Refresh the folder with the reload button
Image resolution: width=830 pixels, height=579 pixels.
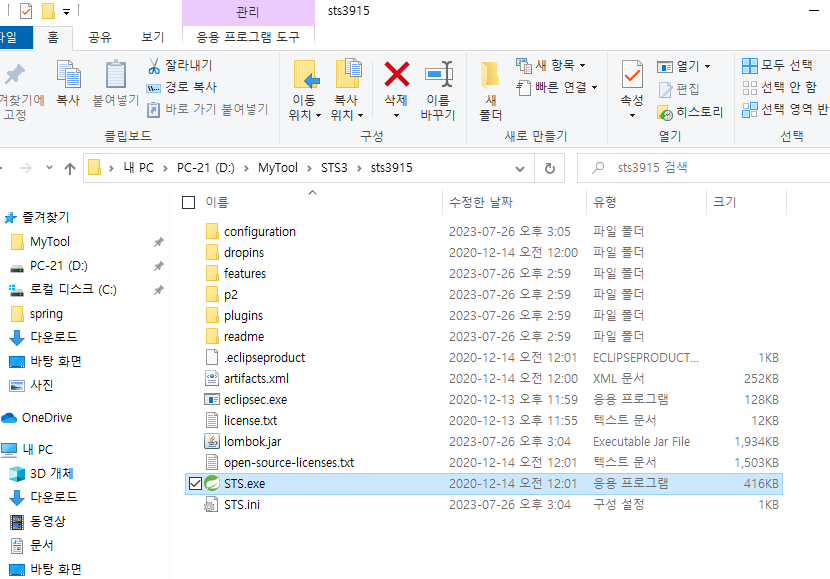coord(549,168)
